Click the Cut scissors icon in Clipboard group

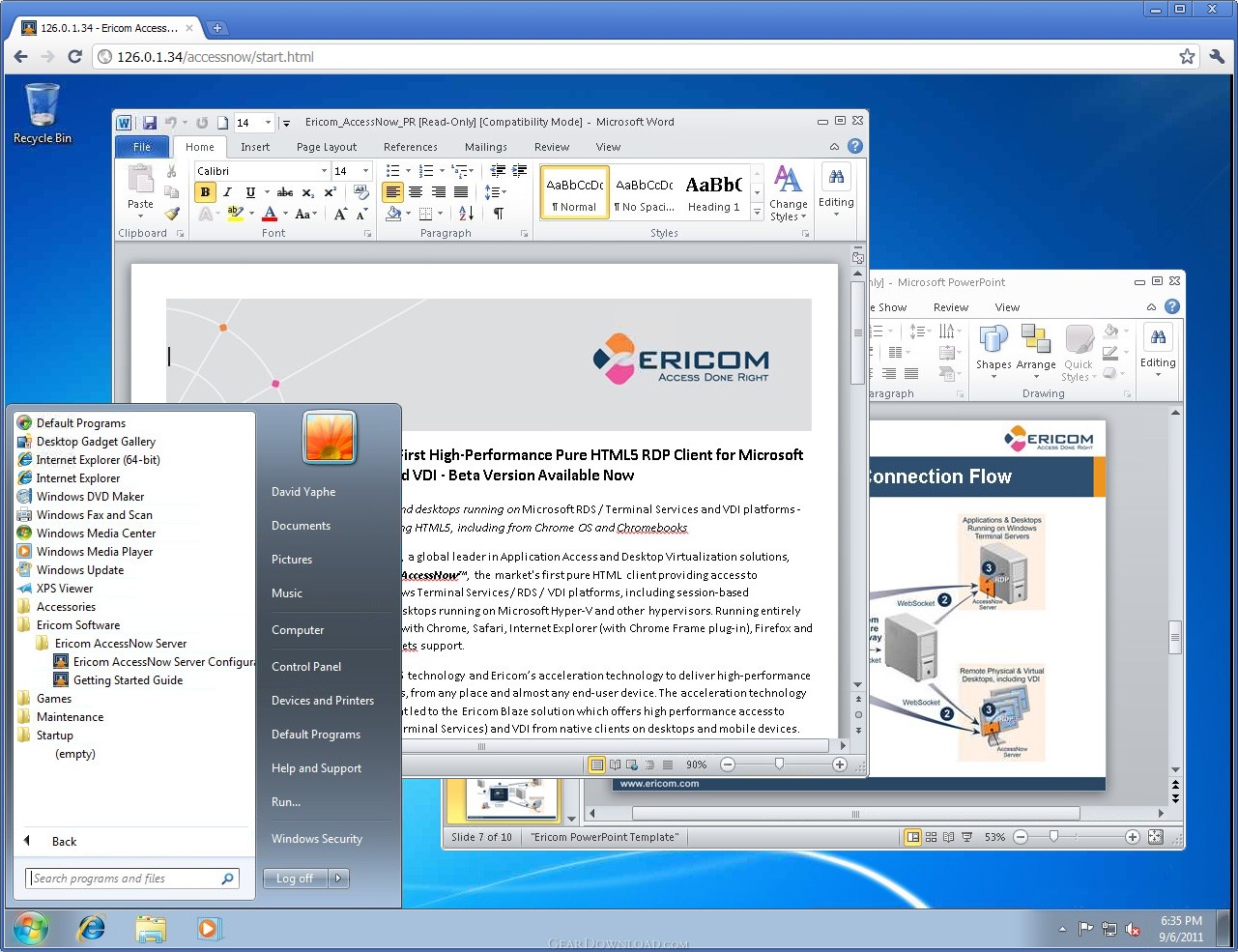(x=171, y=171)
